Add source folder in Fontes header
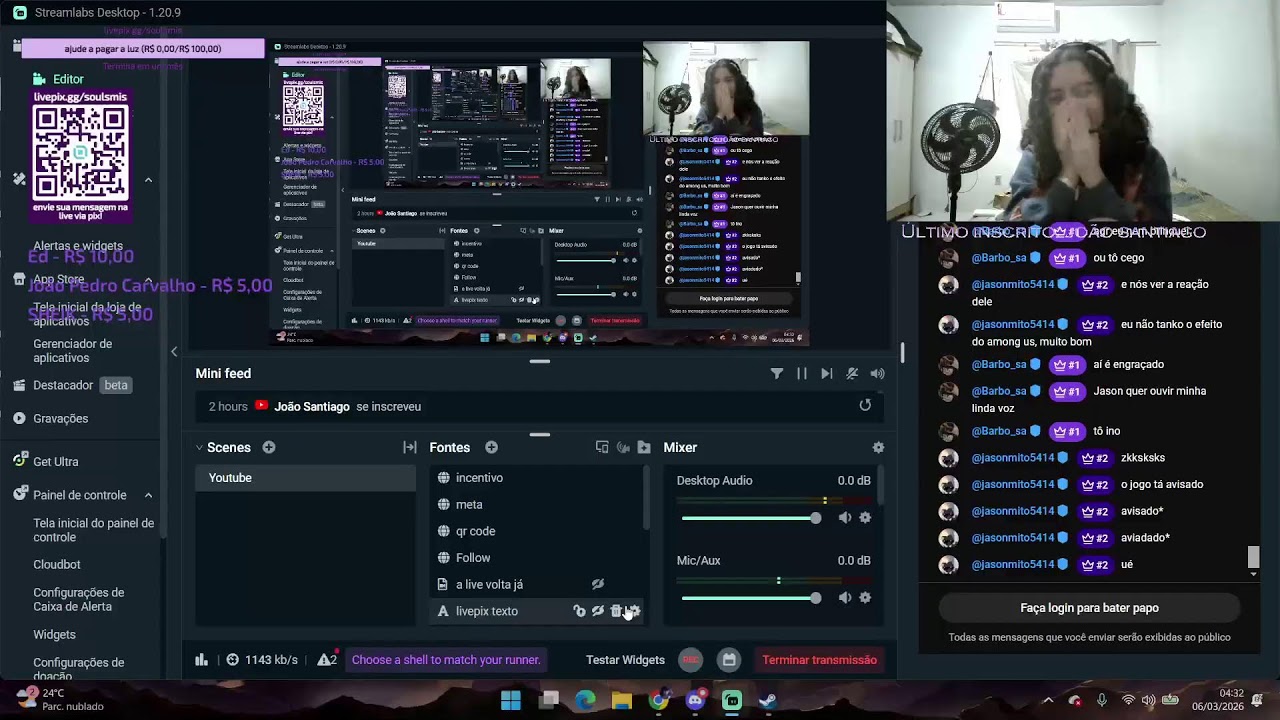This screenshot has width=1280, height=720. point(644,447)
